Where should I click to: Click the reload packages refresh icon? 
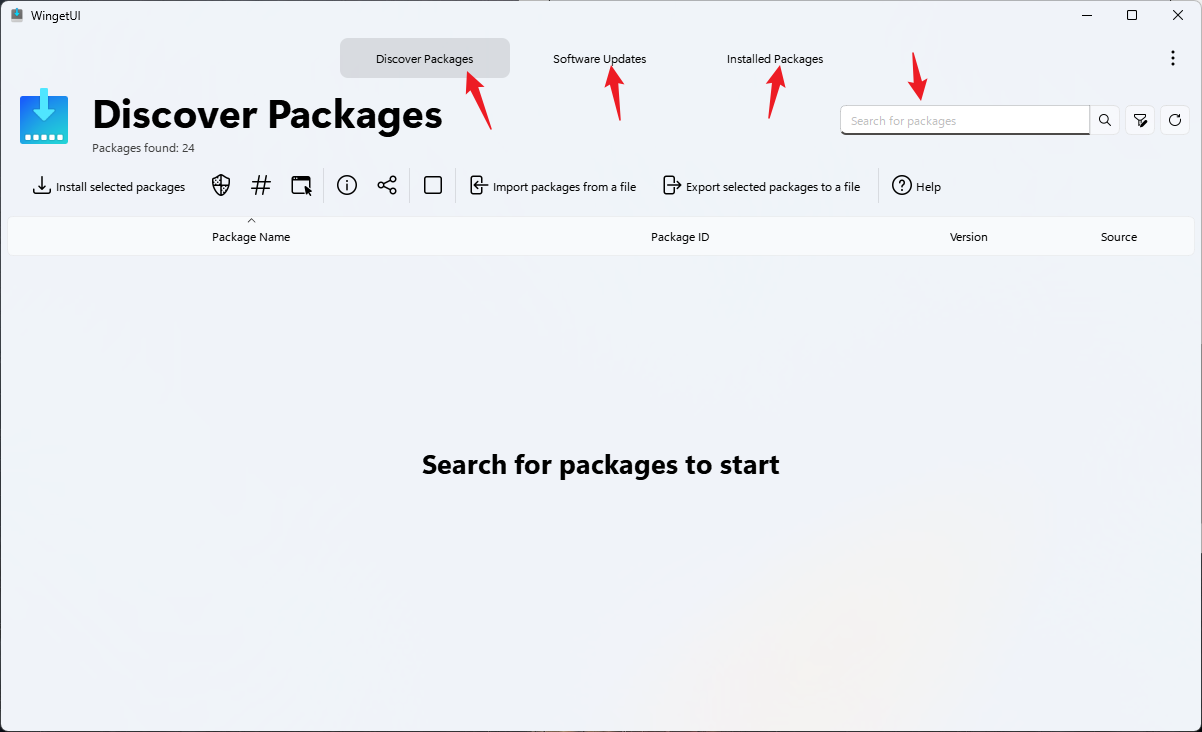point(1175,121)
